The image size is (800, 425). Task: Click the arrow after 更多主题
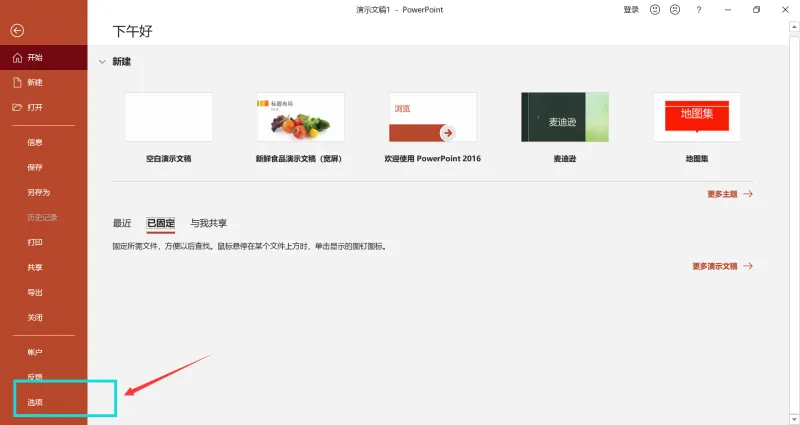pos(747,194)
